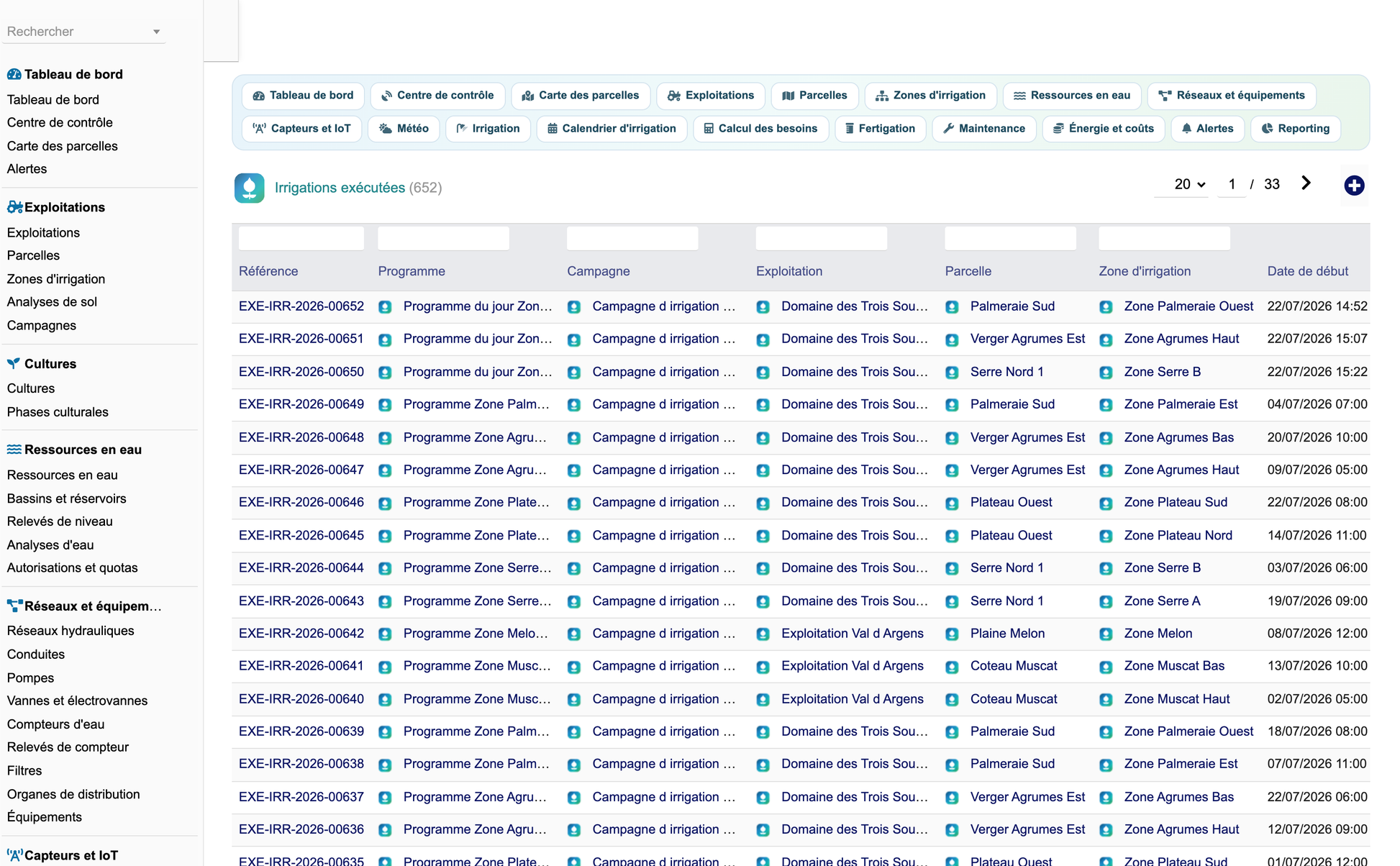Open the Reporting tab
1400x866 pixels.
coord(1295,129)
